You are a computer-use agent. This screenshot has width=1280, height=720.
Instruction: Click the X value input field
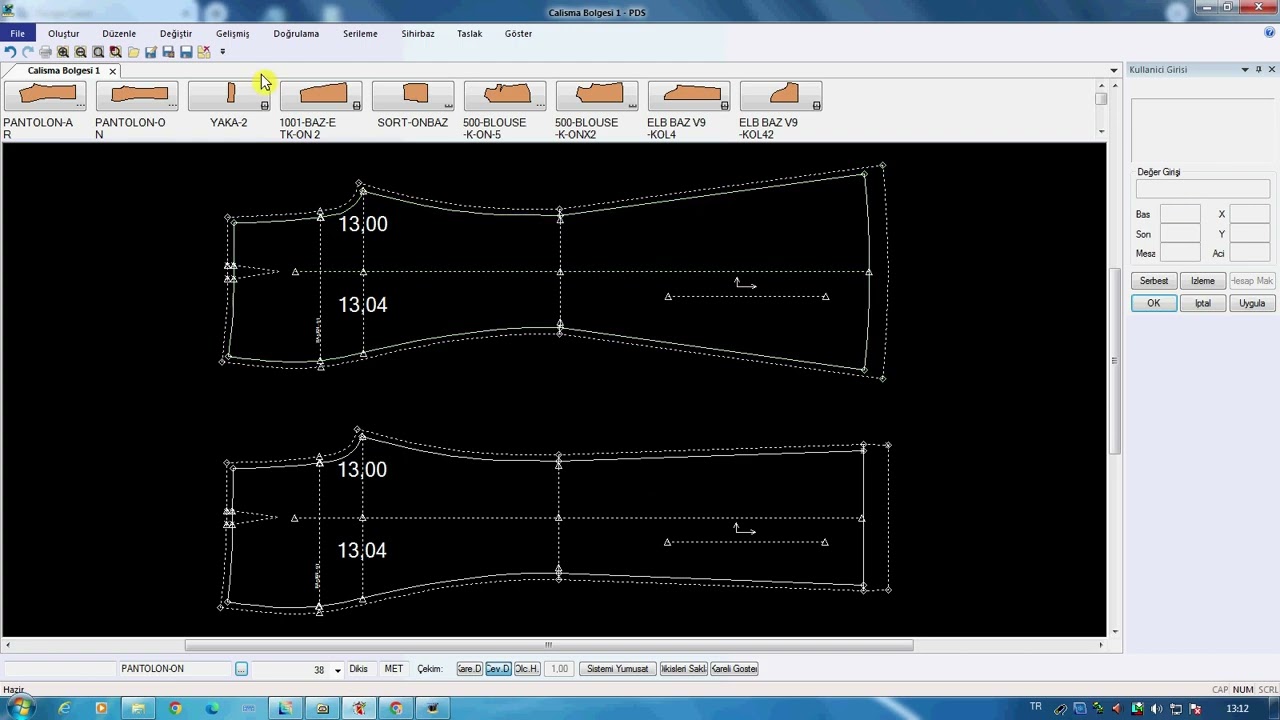tap(1250, 214)
